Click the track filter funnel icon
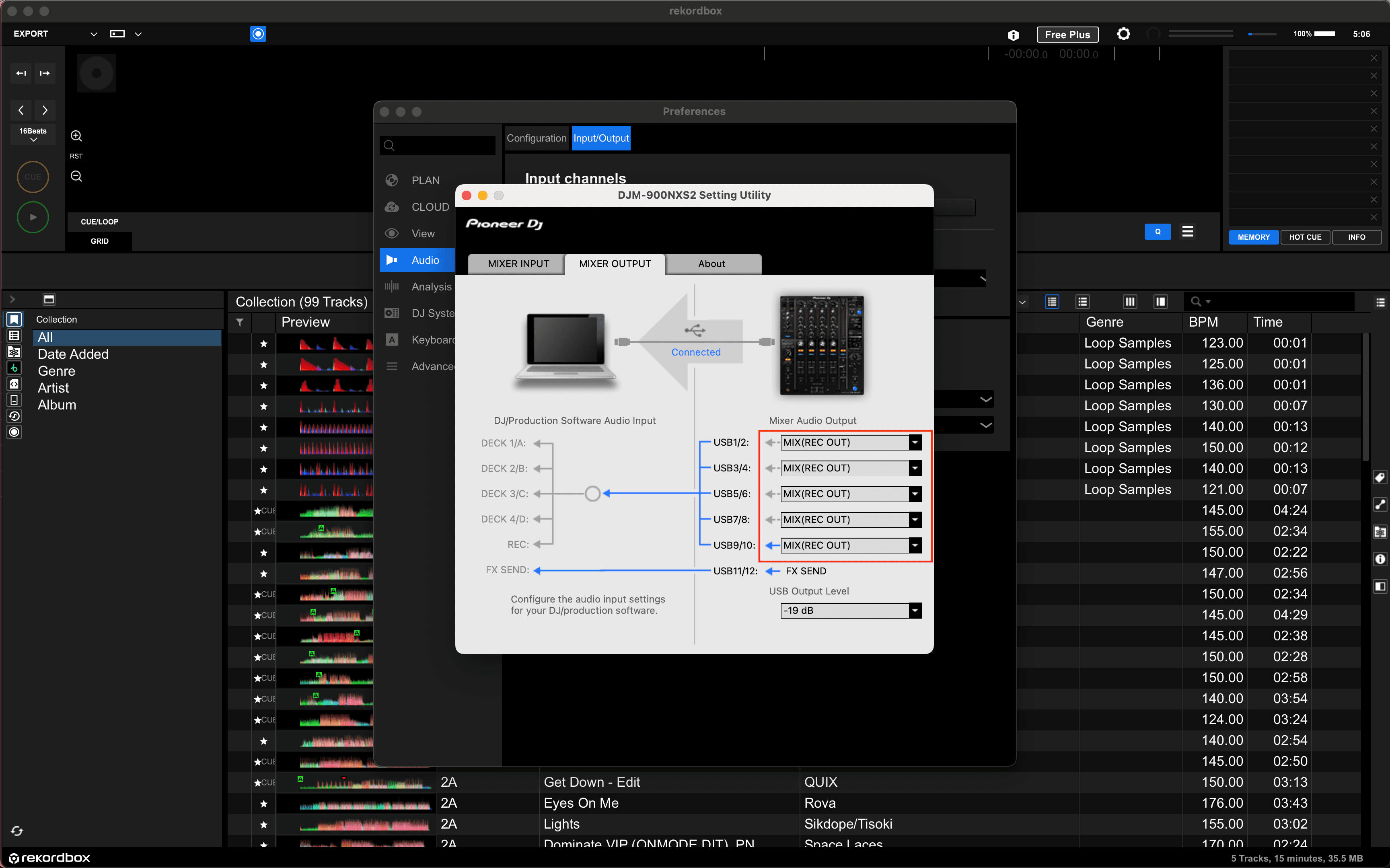The height and width of the screenshot is (868, 1390). 240,323
